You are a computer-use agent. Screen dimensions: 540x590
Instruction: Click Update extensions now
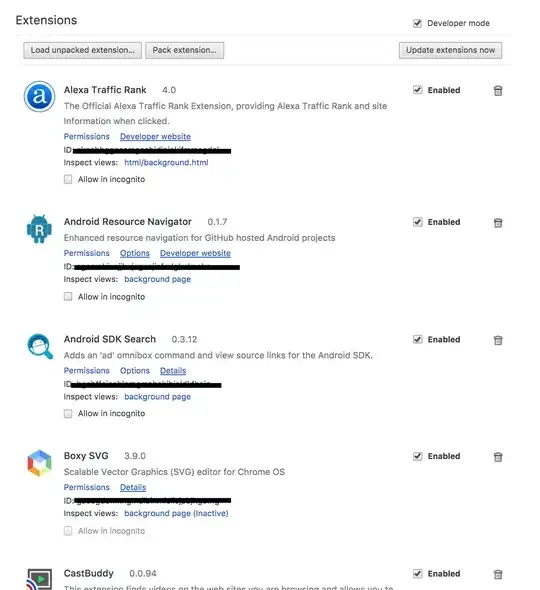(450, 50)
